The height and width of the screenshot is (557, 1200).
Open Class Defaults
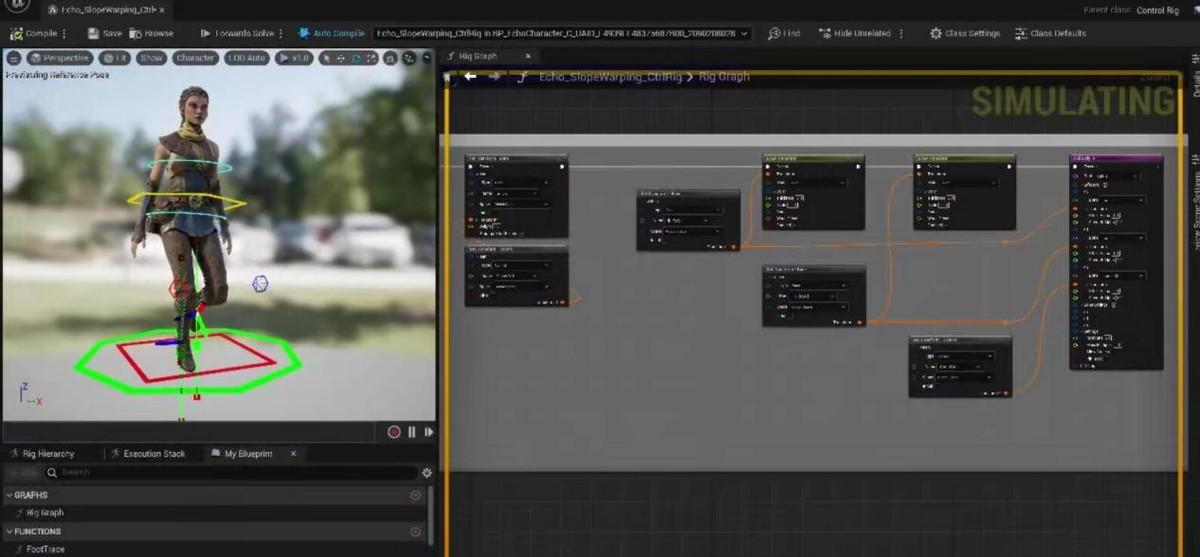[1050, 33]
